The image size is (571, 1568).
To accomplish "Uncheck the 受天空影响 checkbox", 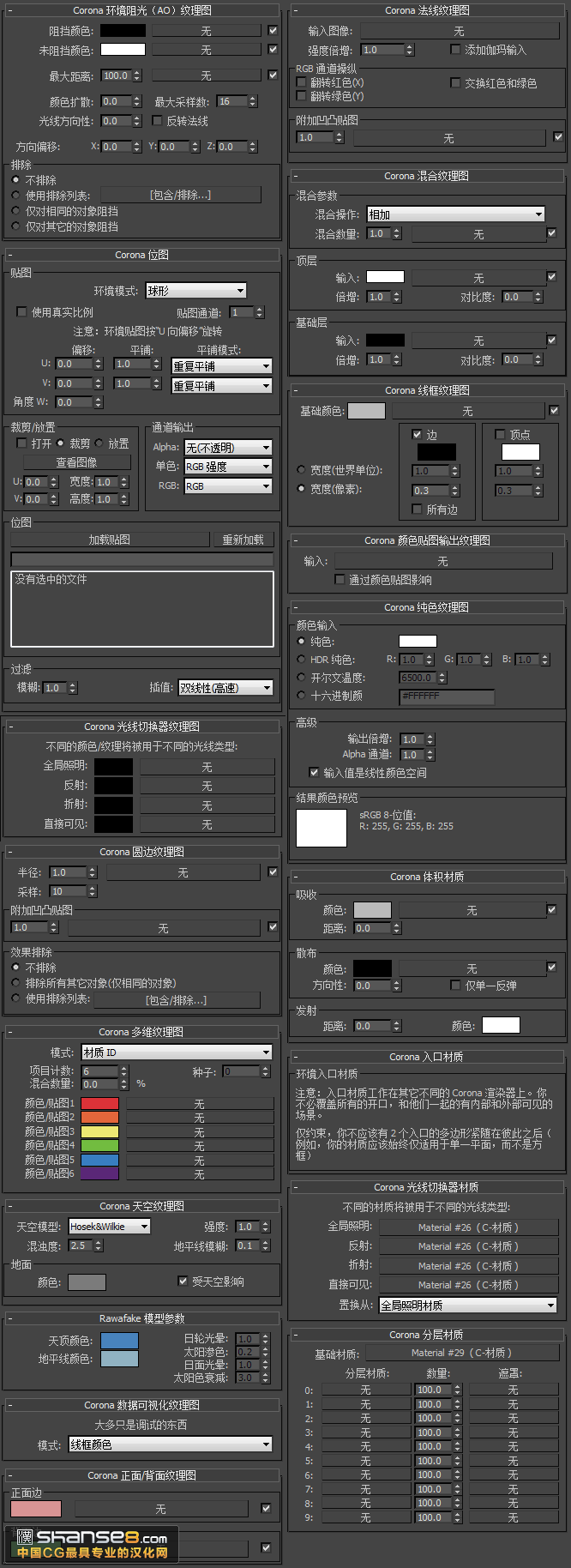I will 183,1282.
